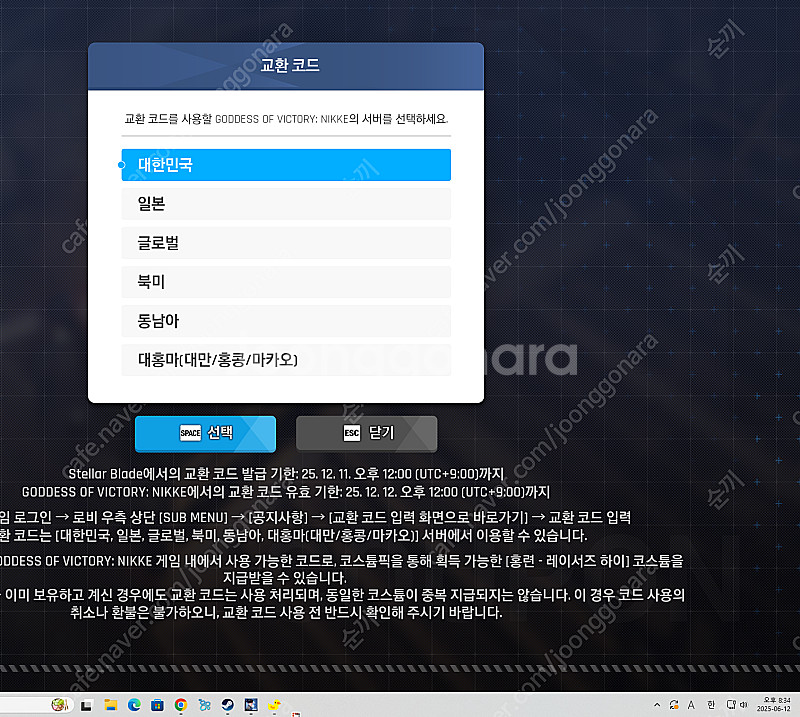The image size is (800, 717).
Task: Click the line 'Stellar Blade에서의 교환 코드 발급 기한'
Action: 286,474
